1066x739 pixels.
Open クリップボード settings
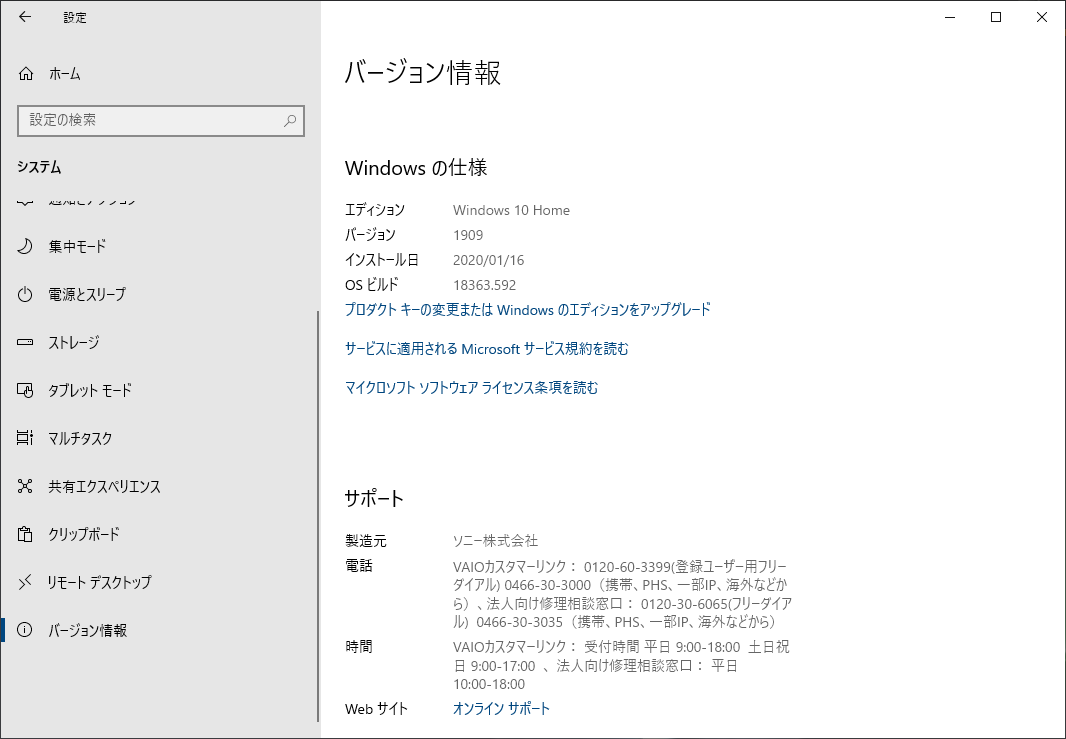coord(81,534)
